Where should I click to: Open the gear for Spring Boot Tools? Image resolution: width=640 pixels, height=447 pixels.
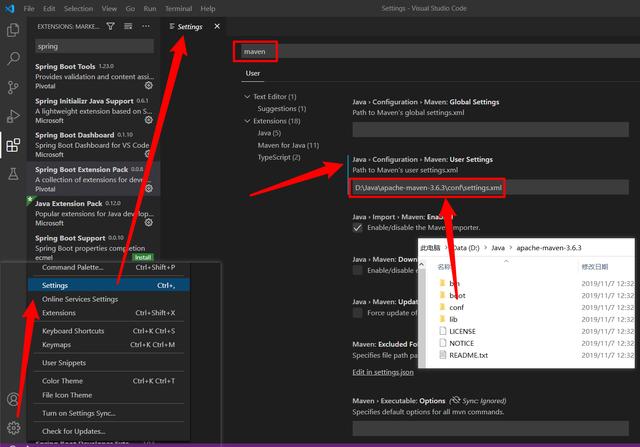point(149,85)
